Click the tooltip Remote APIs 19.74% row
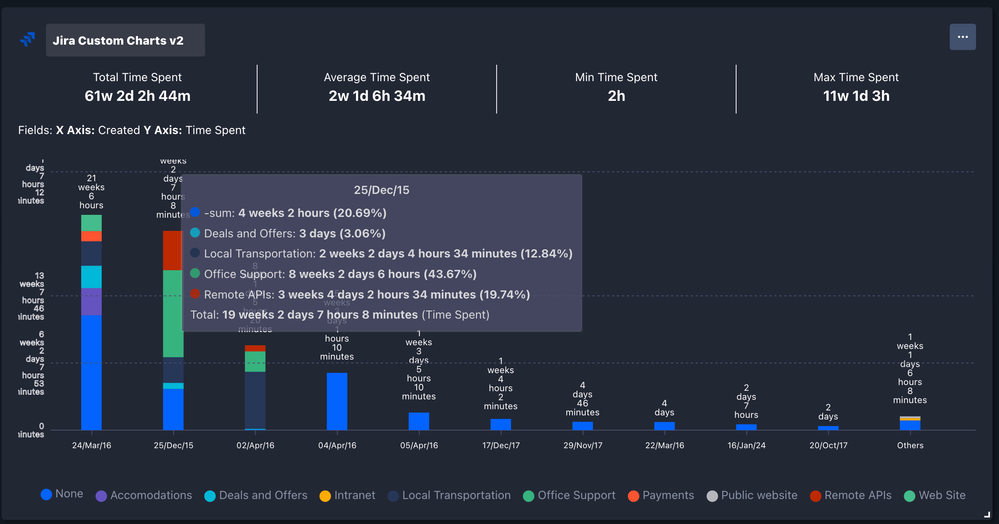999x524 pixels. (x=360, y=295)
